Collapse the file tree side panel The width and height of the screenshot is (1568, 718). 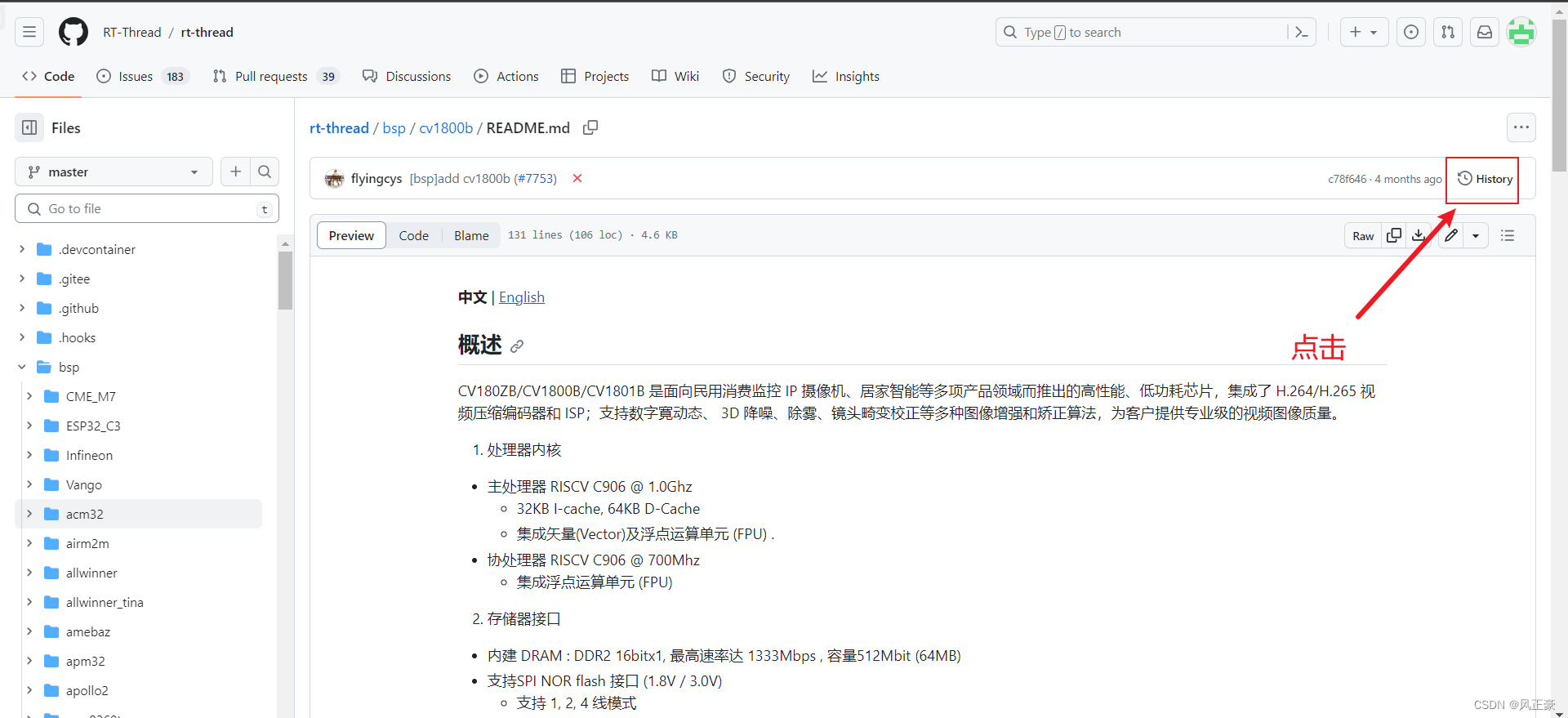29,127
